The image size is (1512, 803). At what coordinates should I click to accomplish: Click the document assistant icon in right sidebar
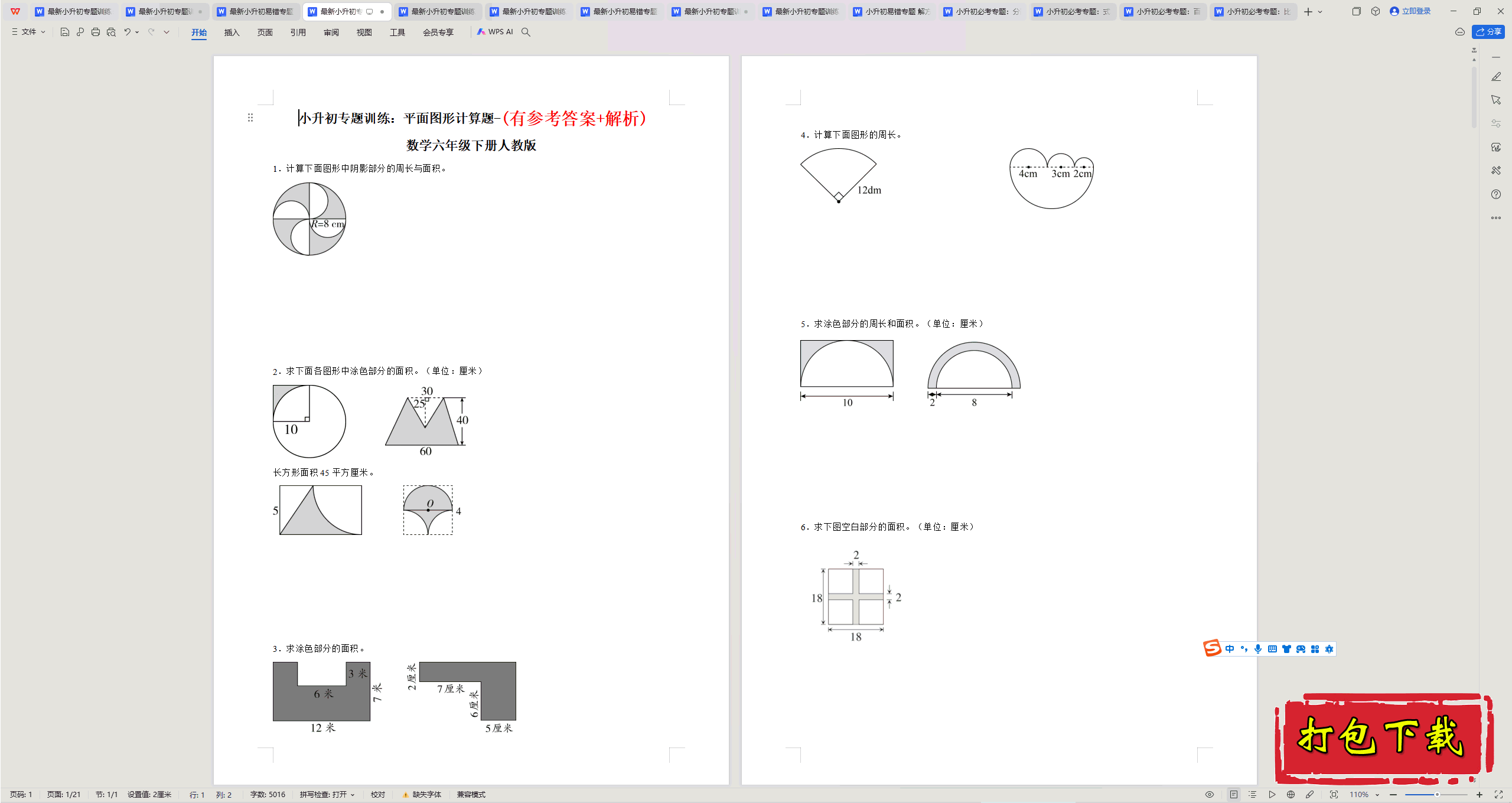[1496, 147]
